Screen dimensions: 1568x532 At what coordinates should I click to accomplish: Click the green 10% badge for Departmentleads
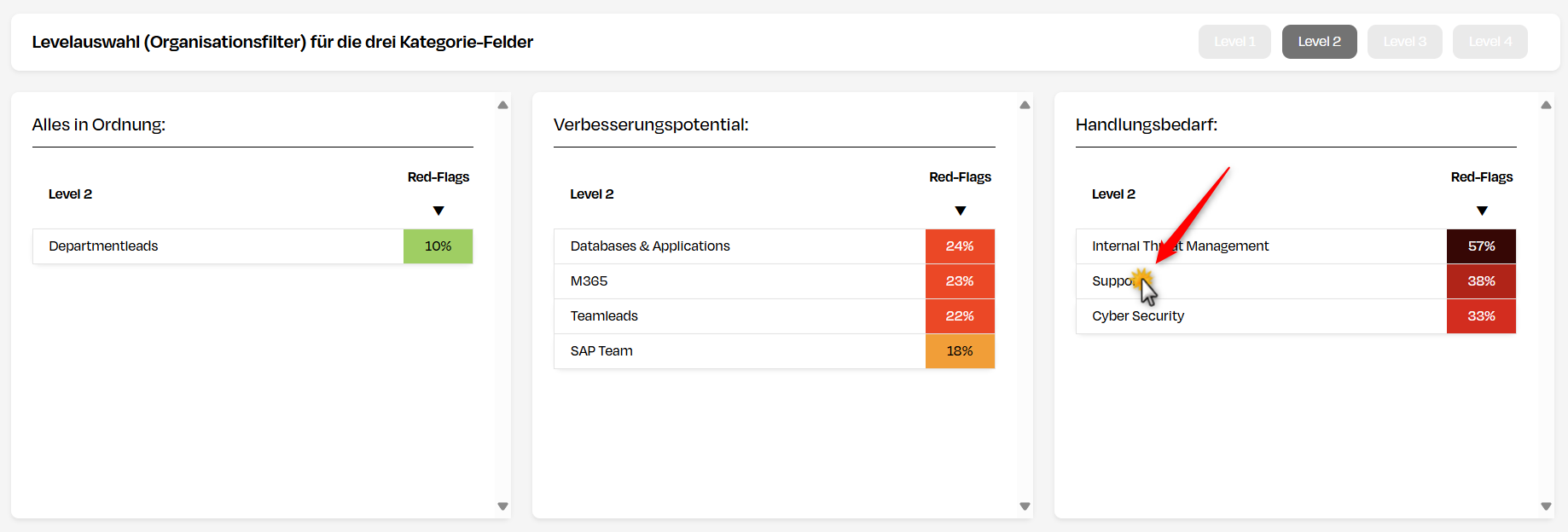(x=438, y=246)
